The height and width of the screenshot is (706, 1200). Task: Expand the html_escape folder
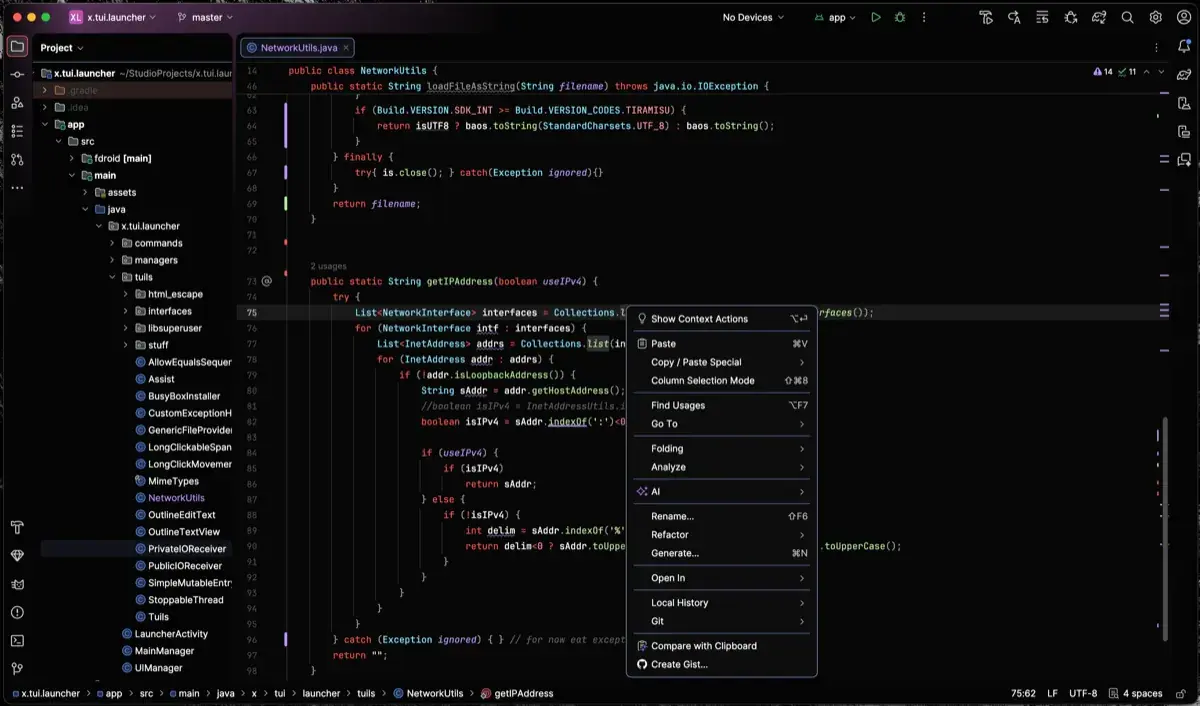click(126, 294)
